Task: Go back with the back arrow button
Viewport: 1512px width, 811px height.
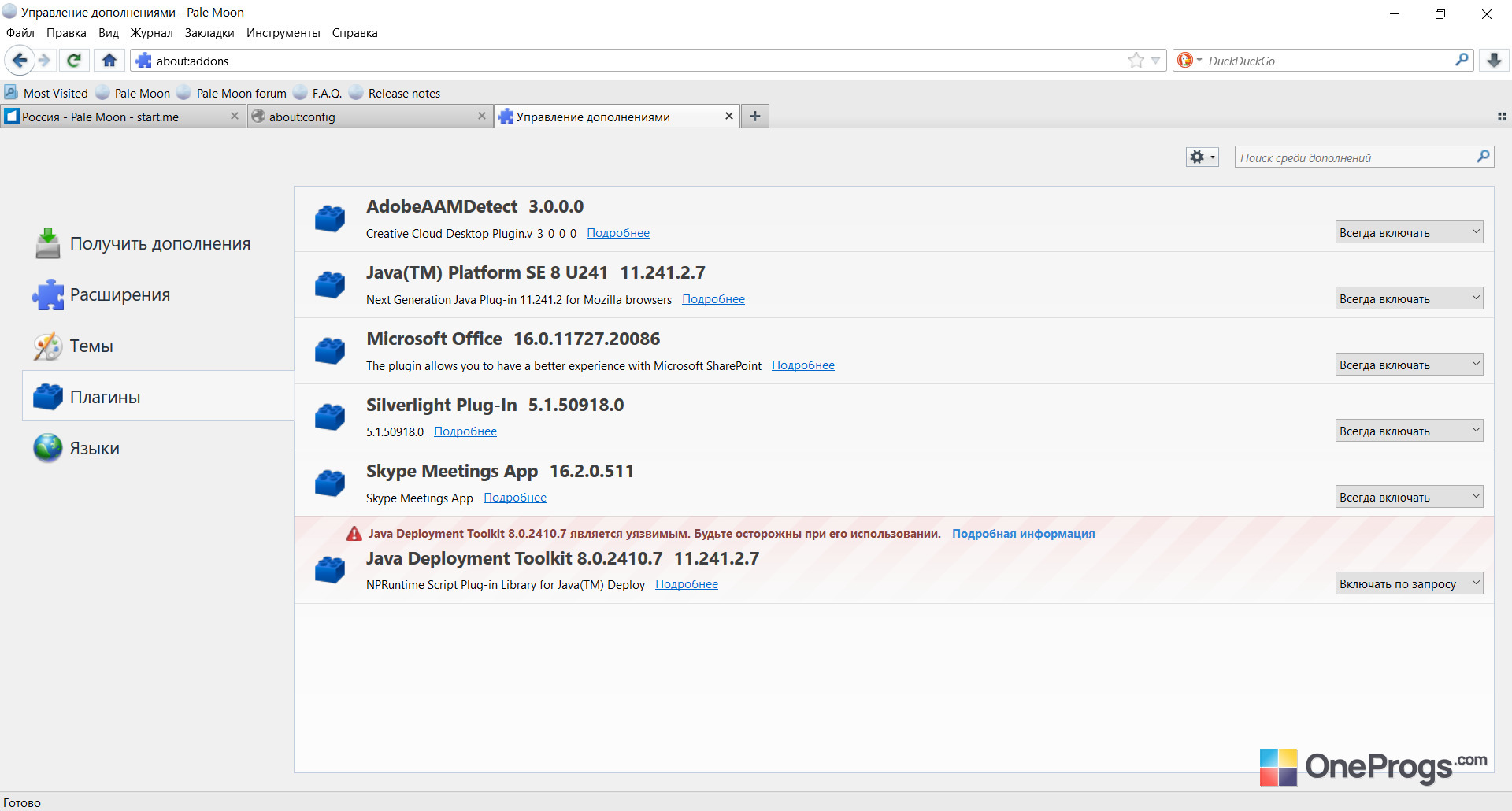Action: pos(20,61)
